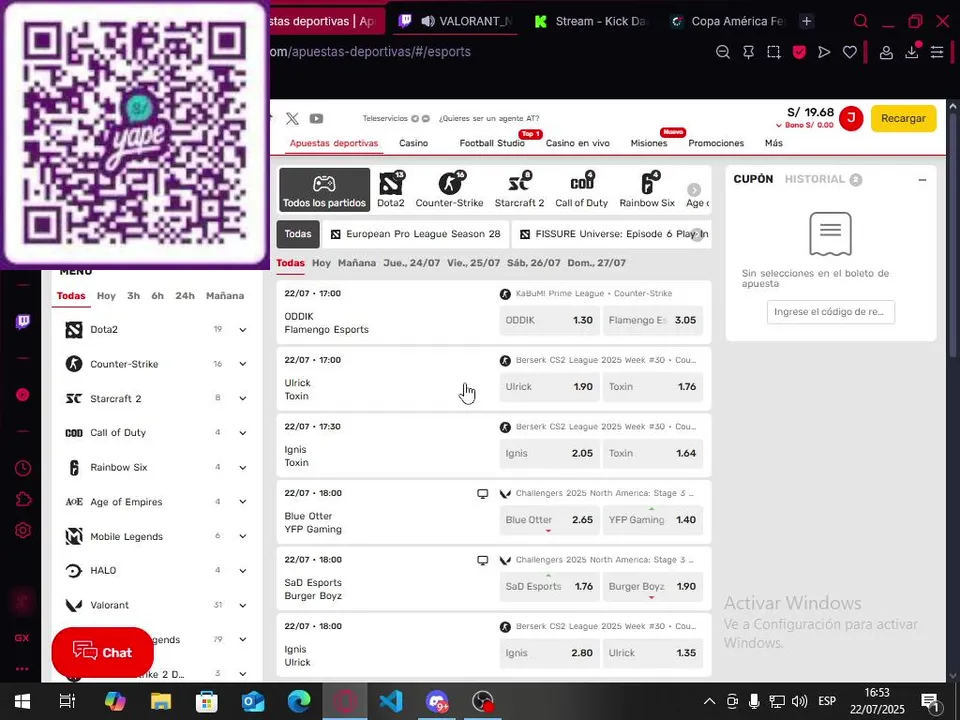Select the Call of Duty icon in top strip

click(582, 189)
